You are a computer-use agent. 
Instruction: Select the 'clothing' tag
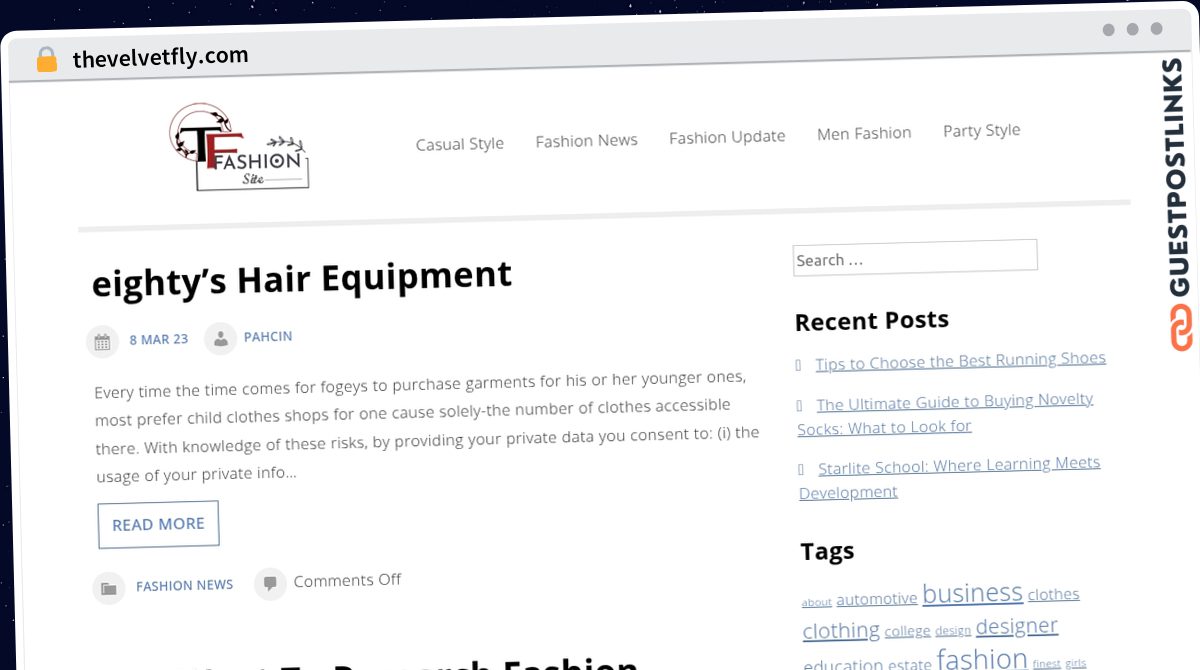(841, 631)
